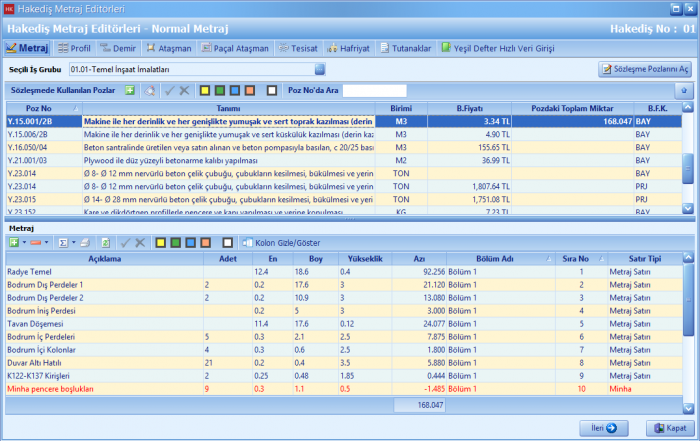
Task: Expand the arrow next to the sigma icon
Action: point(74,242)
